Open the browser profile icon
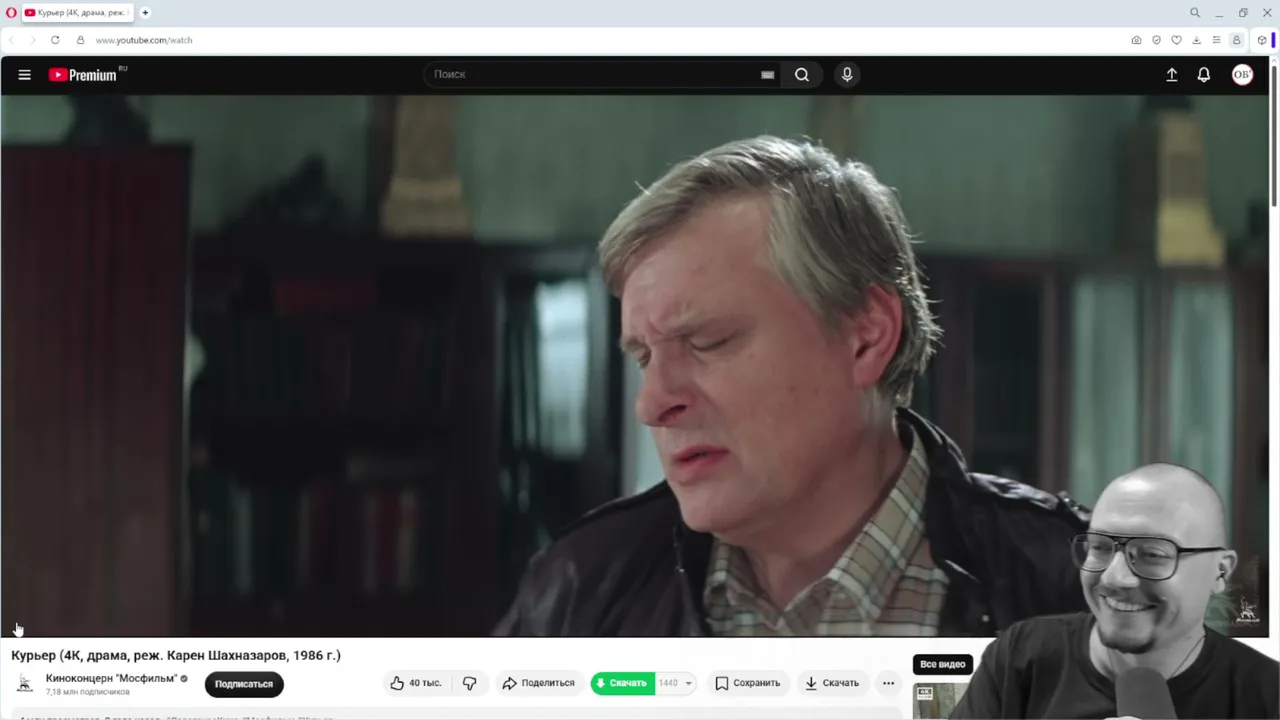This screenshot has width=1280, height=720. click(x=1237, y=40)
